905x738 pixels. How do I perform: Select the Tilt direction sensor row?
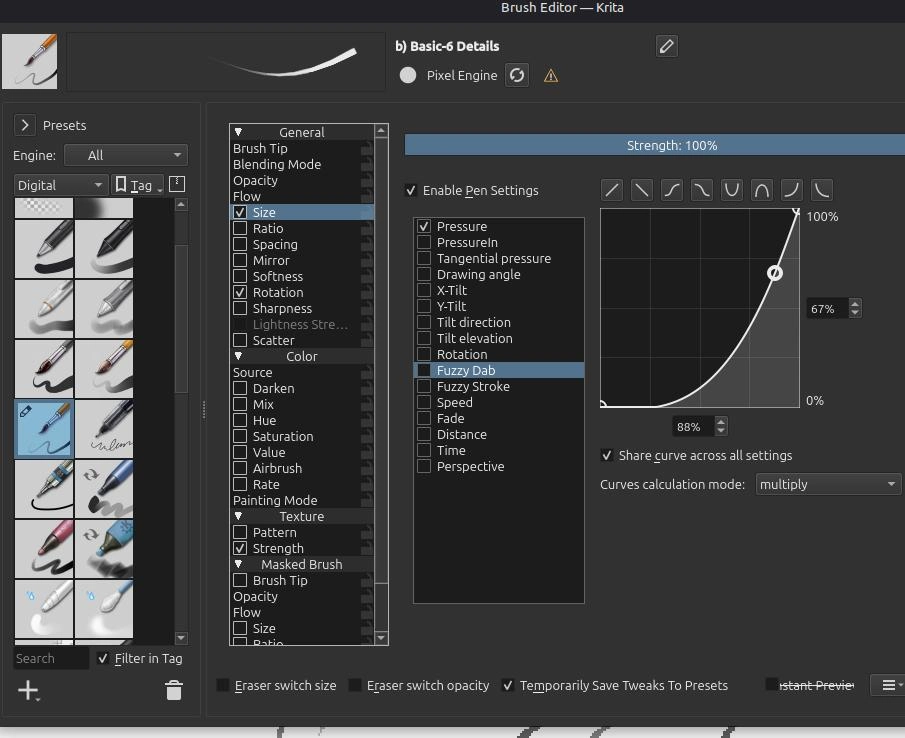499,323
